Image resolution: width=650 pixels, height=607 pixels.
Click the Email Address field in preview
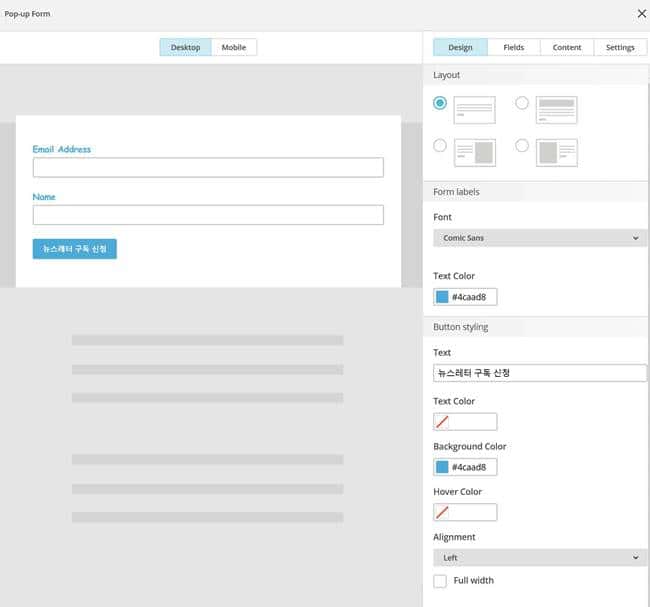[208, 168]
